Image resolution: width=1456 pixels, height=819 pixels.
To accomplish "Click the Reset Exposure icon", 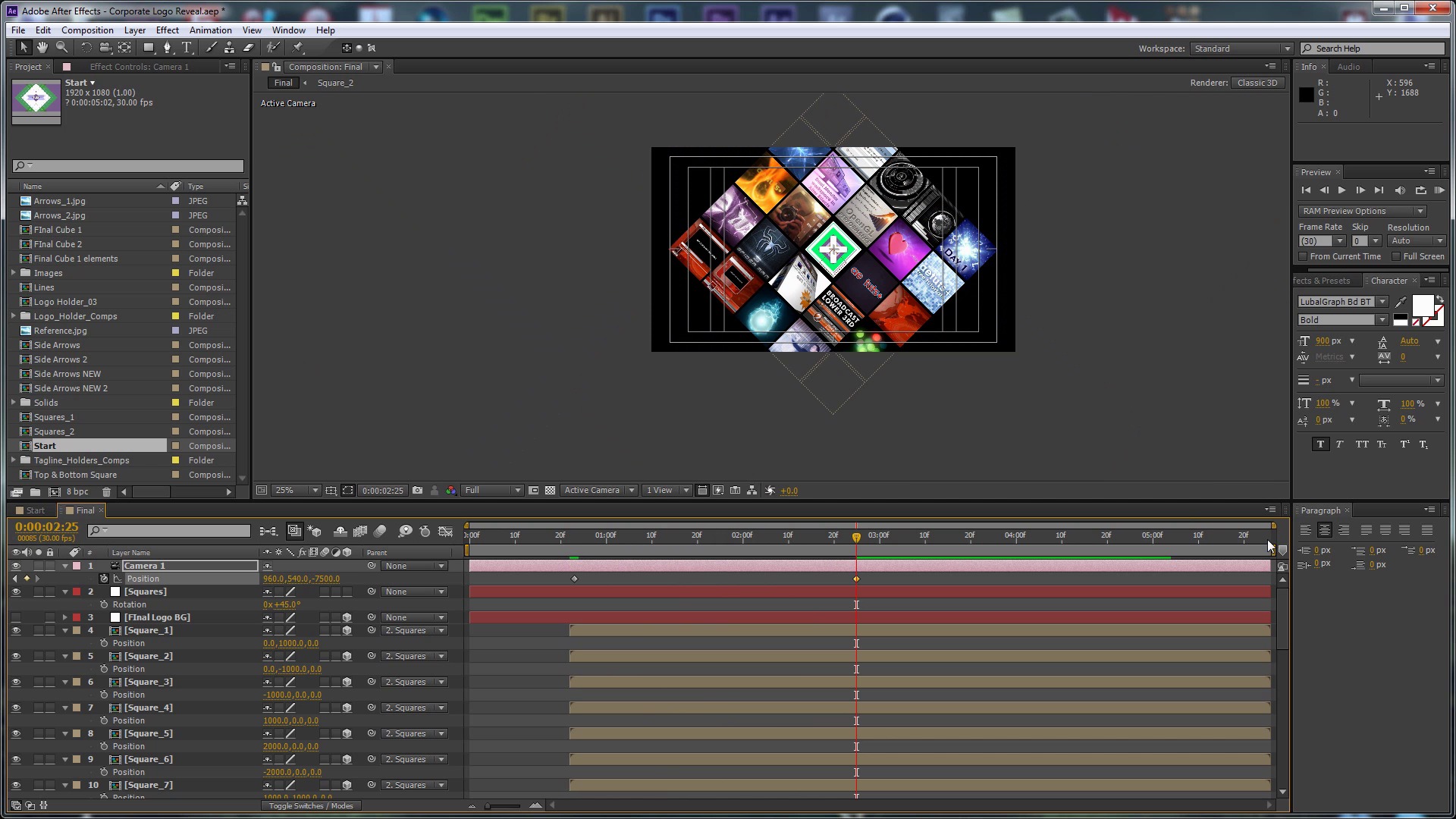I will coord(770,491).
